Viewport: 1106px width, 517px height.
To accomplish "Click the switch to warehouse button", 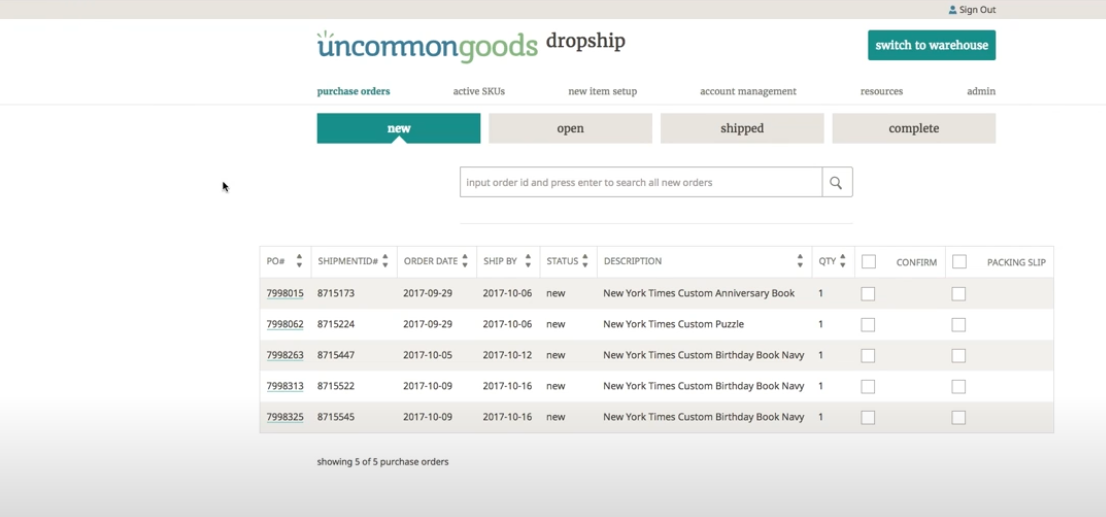I will 931,45.
